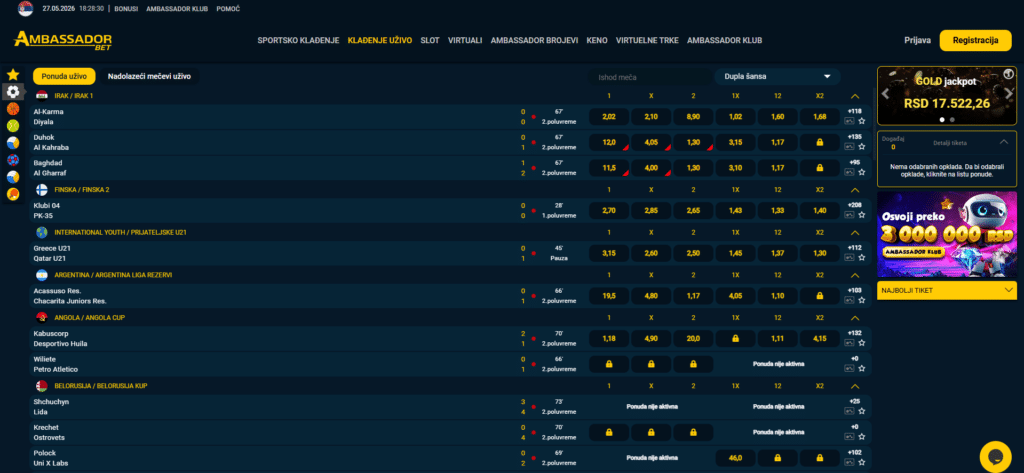Image resolution: width=1024 pixels, height=473 pixels.
Task: Collapse the Angola Cup league section
Action: 855,318
